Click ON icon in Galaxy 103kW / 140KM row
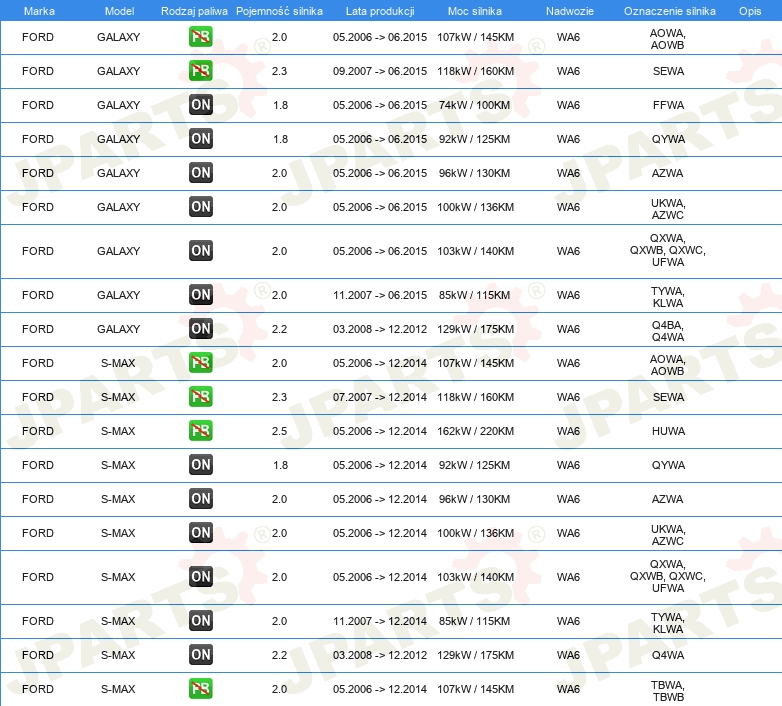Screen dimensions: 782x706 200,250
